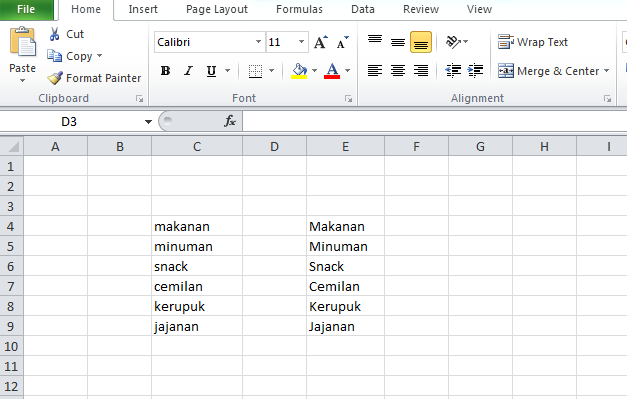
Task: Set Middle Align for cell text
Action: [397, 42]
